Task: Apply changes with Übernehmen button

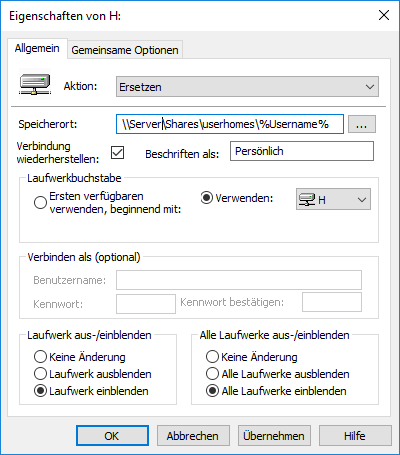Action: pyautogui.click(x=274, y=435)
